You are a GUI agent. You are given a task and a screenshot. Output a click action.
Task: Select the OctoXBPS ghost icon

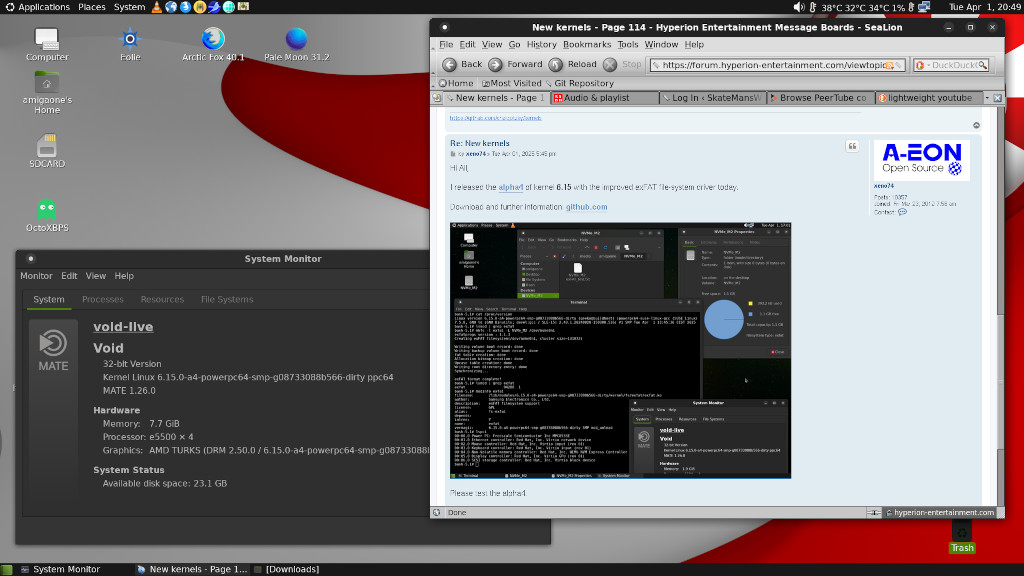coord(47,216)
